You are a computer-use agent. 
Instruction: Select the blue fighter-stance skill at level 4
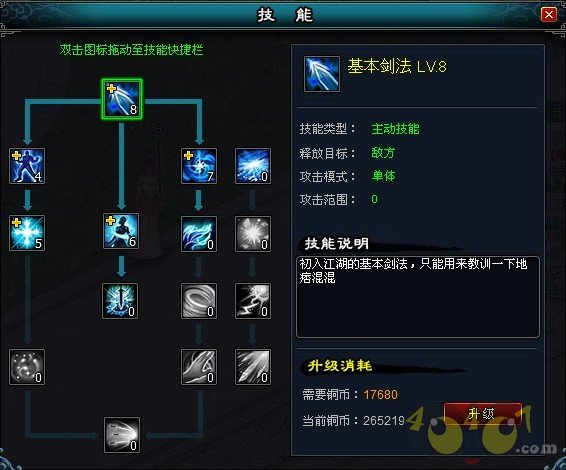(x=27, y=166)
